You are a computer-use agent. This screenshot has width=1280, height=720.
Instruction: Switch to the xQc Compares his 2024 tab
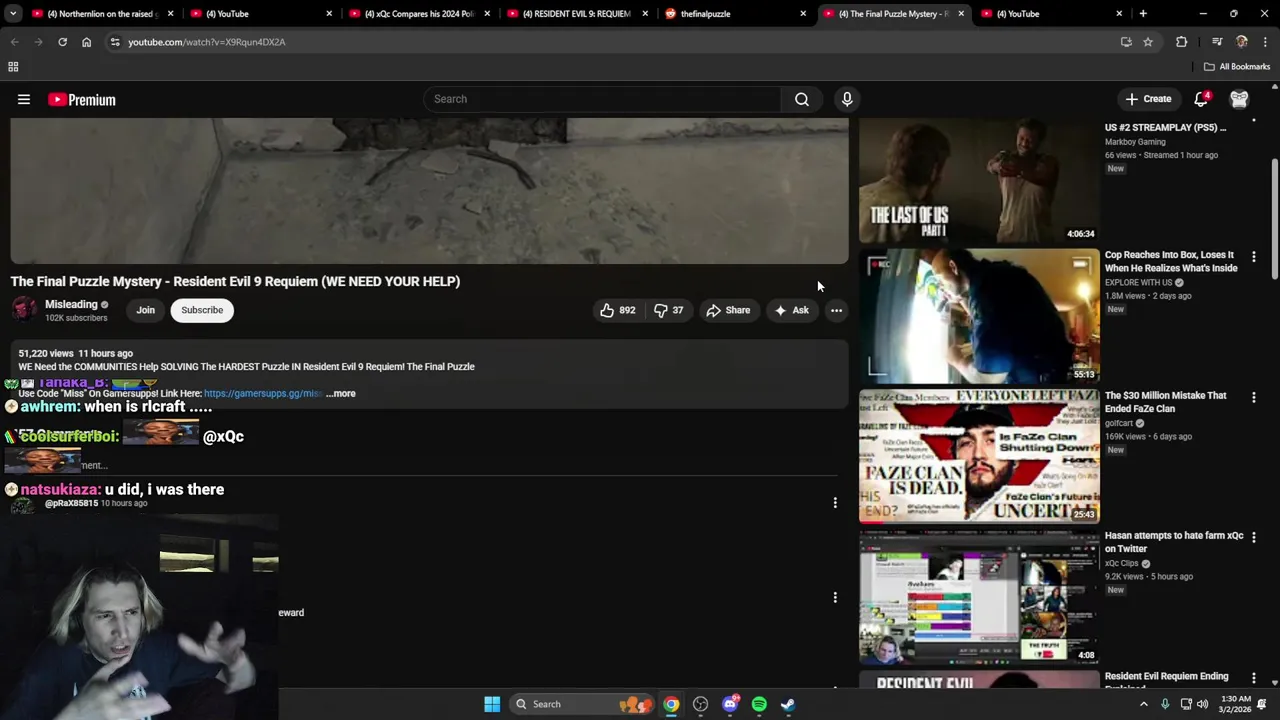coord(420,14)
